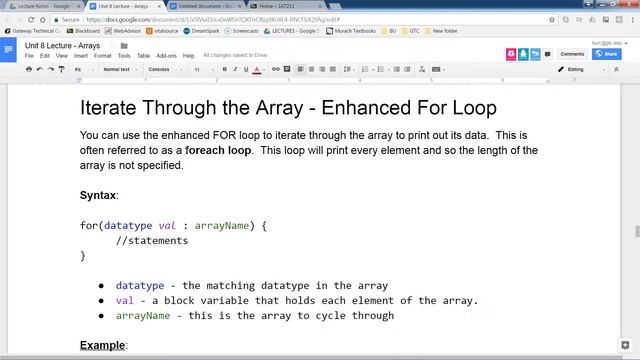The height and width of the screenshot is (360, 640).
Task: Open the Normal text styles dropdown
Action: pyautogui.click(x=120, y=69)
